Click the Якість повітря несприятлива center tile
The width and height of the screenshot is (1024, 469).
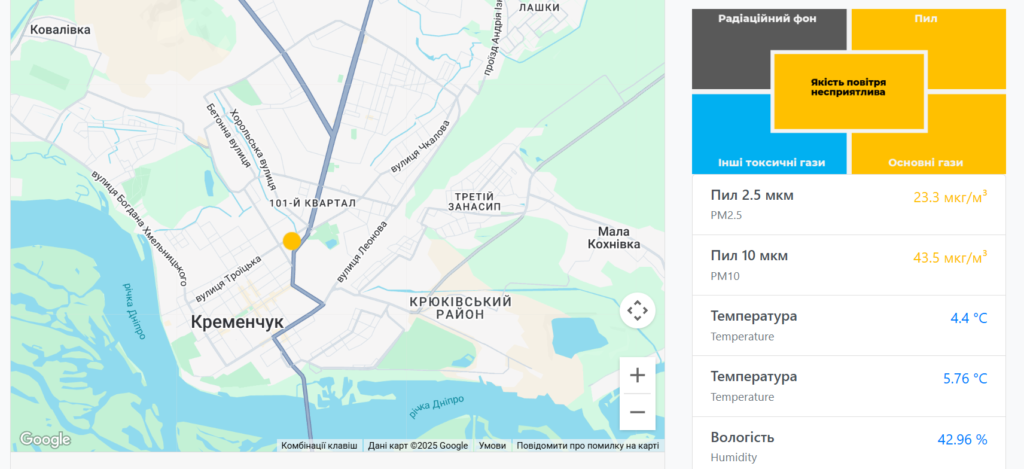pyautogui.click(x=849, y=90)
